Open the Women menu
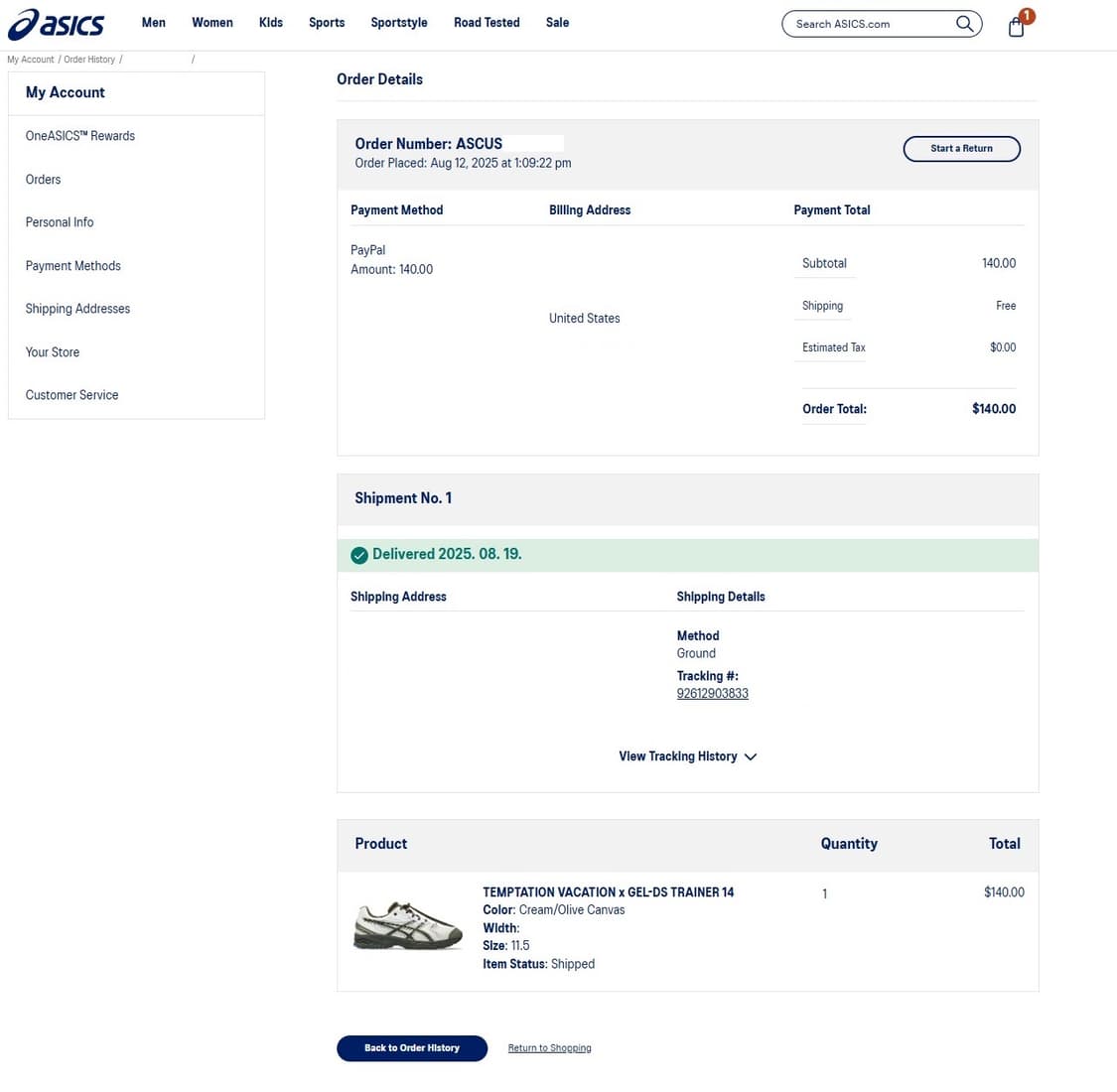The width and height of the screenshot is (1117, 1092). (212, 23)
